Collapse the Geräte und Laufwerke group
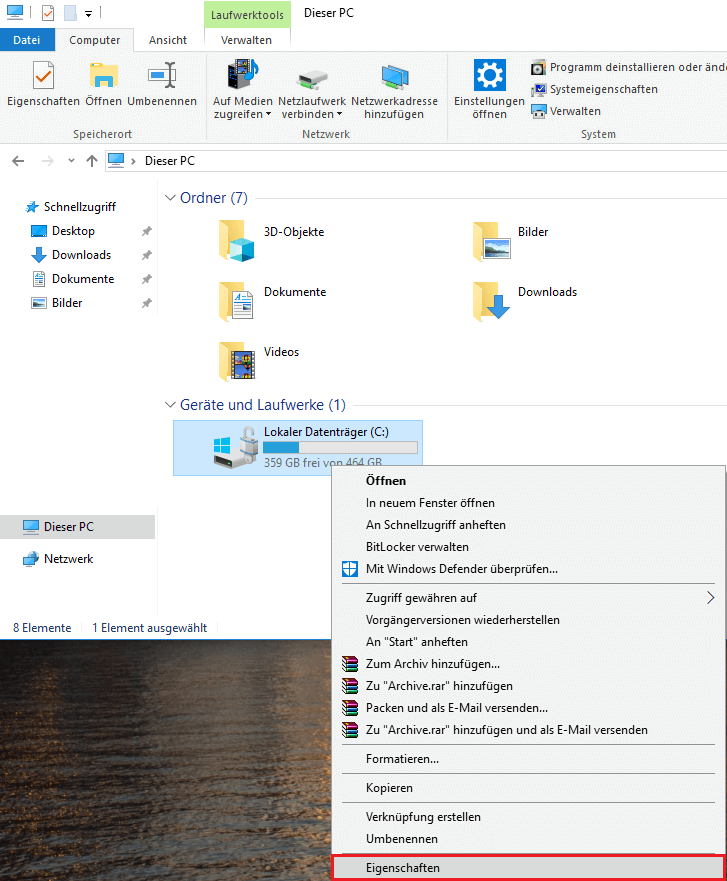The image size is (727, 881). pos(170,405)
